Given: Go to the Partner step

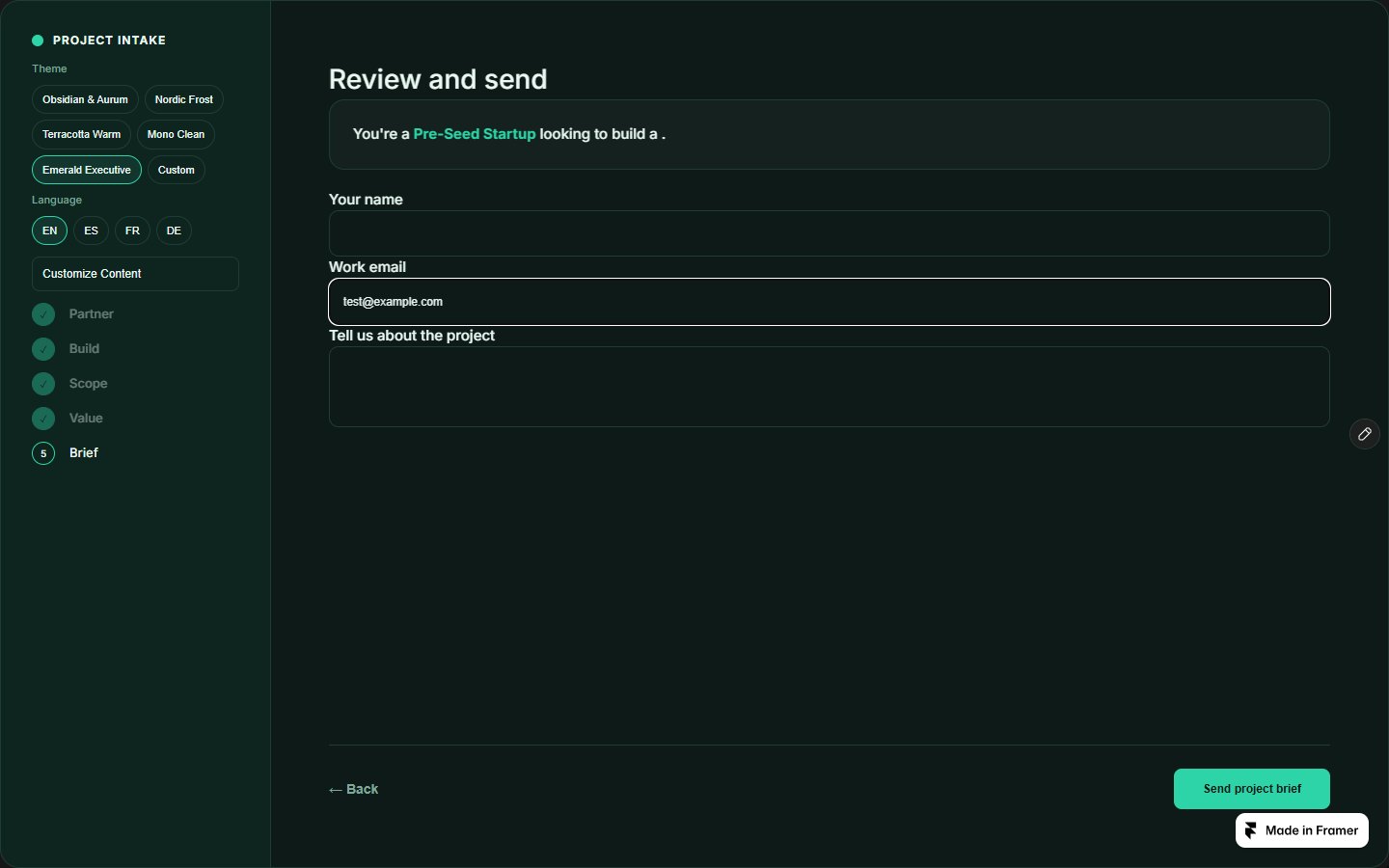Looking at the screenshot, I should (91, 314).
